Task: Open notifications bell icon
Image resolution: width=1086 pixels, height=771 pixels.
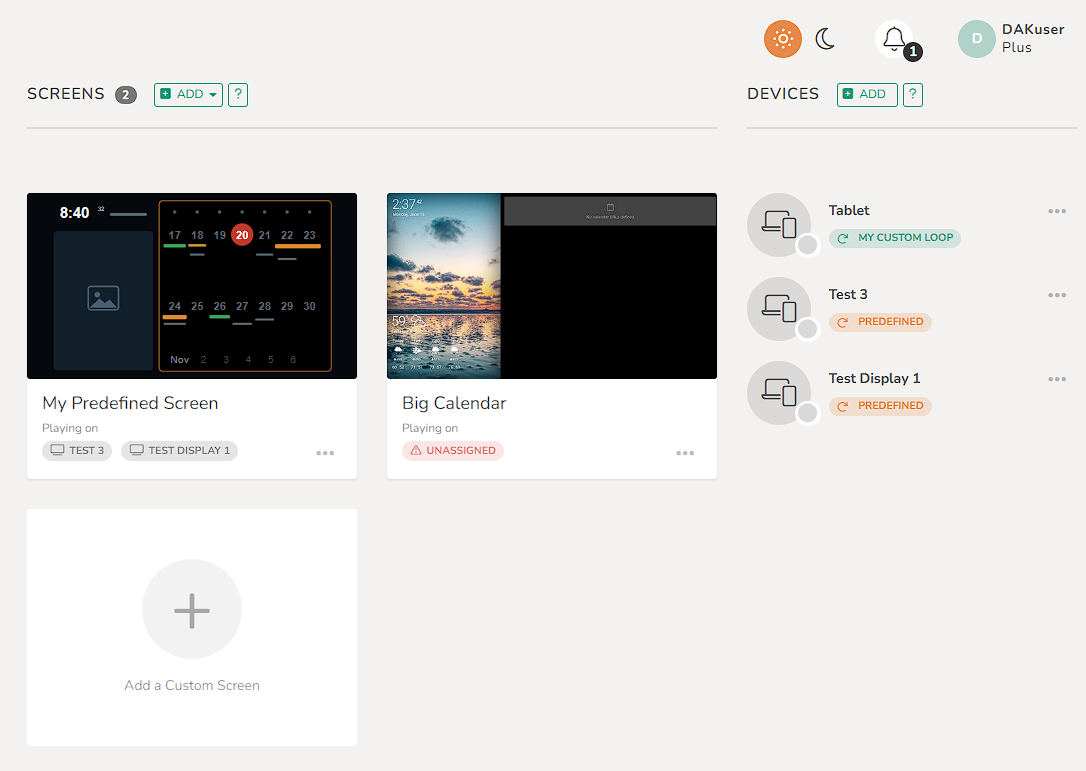Action: 893,39
